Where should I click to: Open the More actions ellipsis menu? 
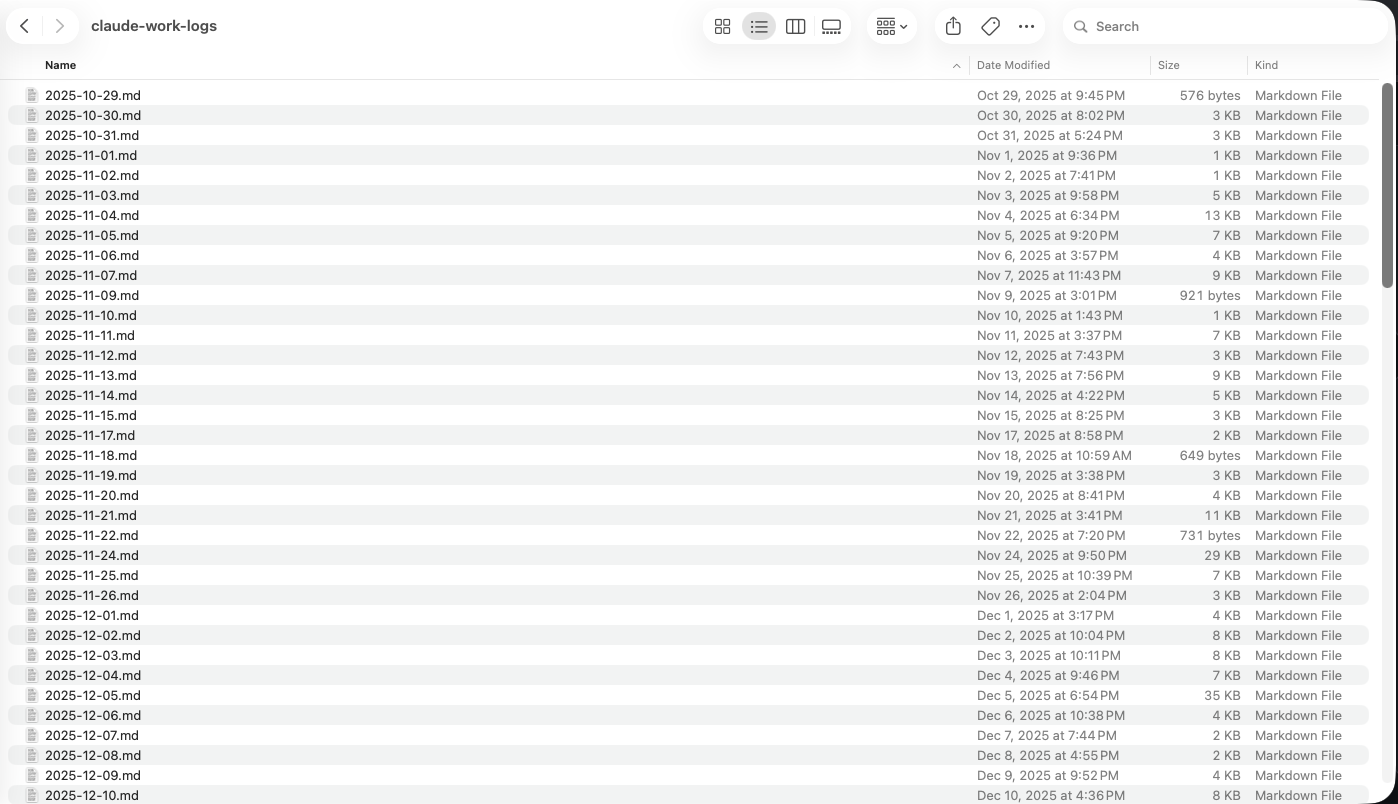(x=1026, y=27)
